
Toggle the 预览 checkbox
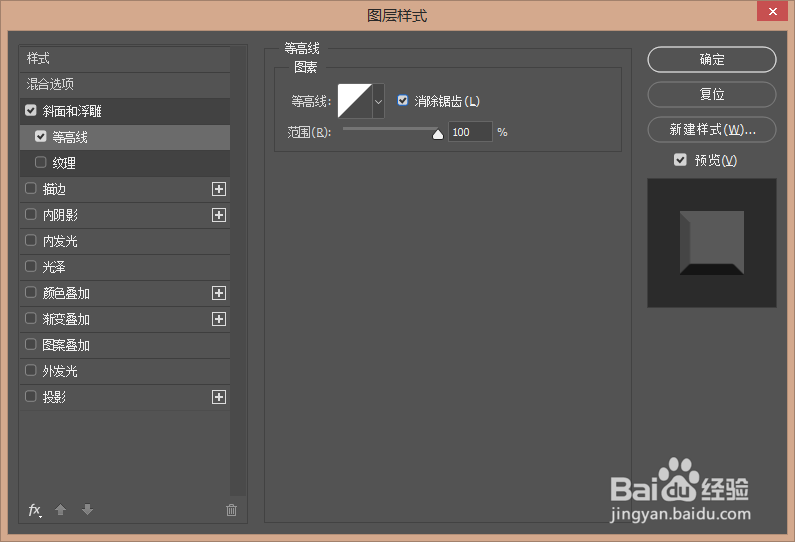tap(680, 160)
